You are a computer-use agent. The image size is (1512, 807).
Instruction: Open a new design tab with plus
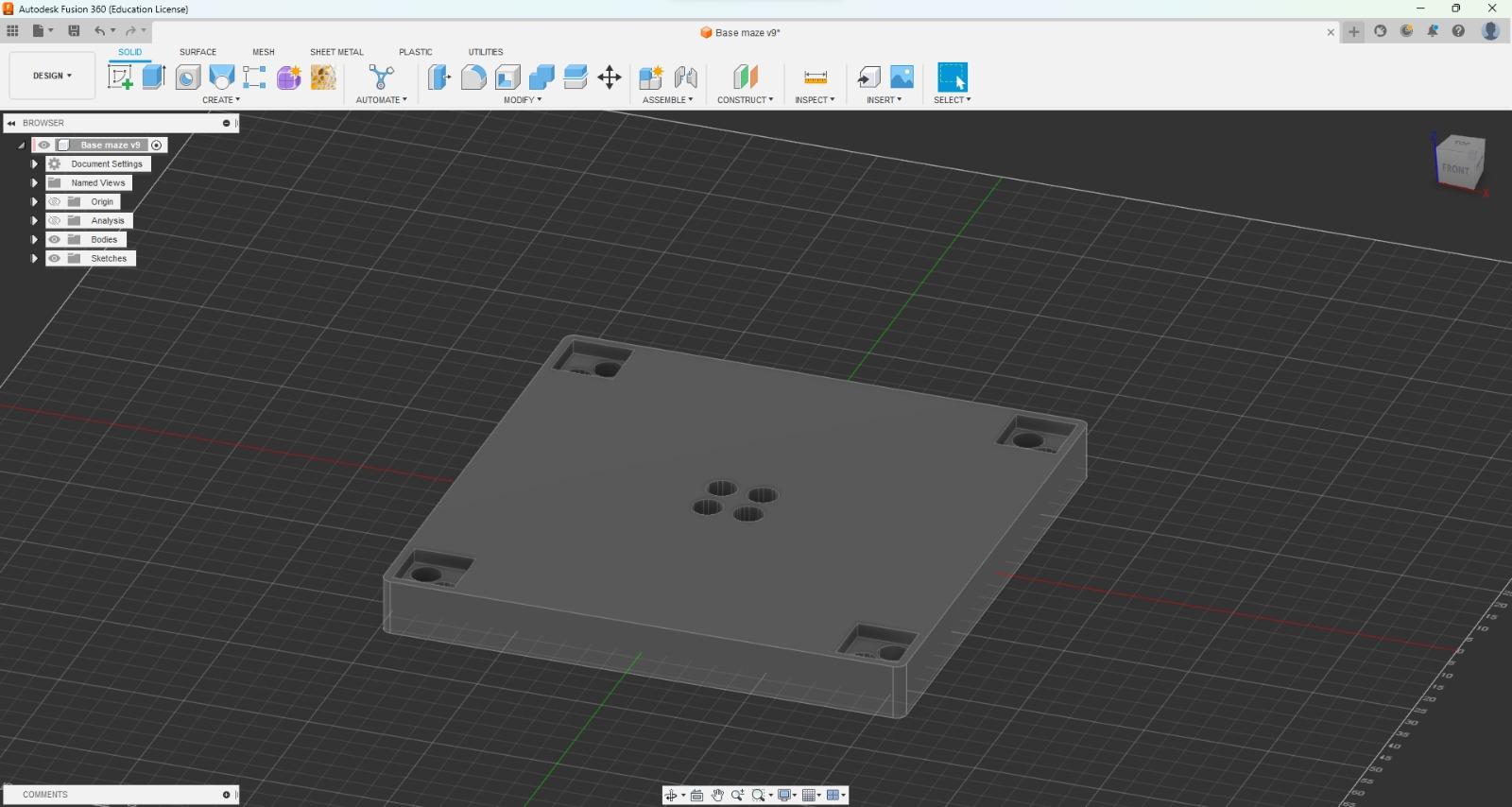pos(1354,32)
